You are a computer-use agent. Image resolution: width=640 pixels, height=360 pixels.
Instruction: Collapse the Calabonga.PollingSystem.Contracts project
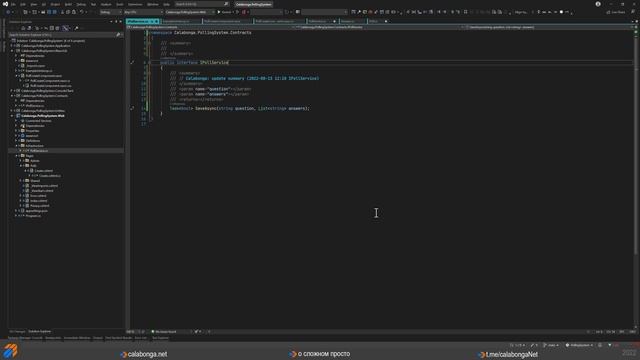click(x=12, y=96)
